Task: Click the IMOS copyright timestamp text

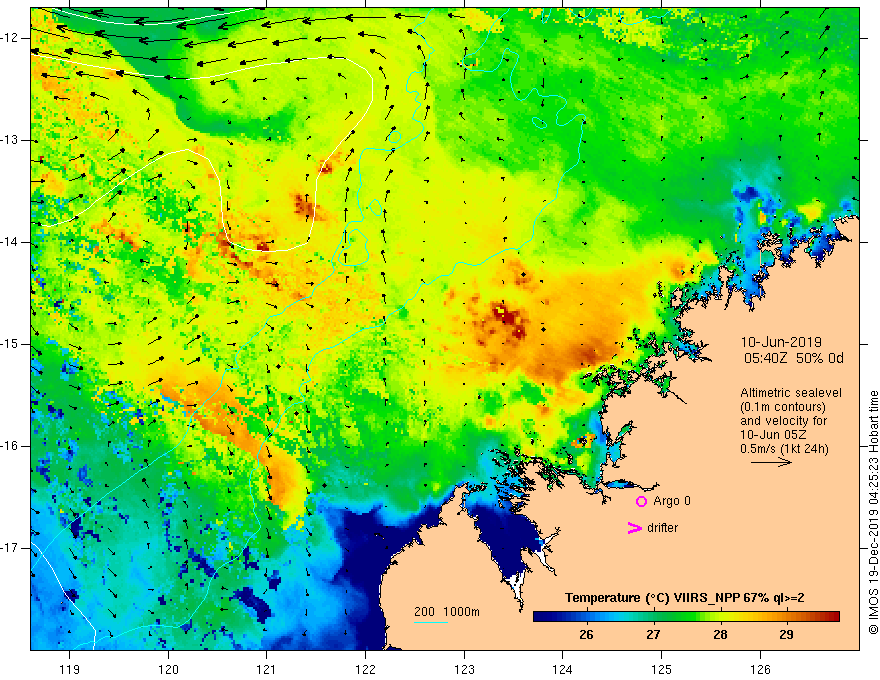Action: pyautogui.click(x=873, y=513)
